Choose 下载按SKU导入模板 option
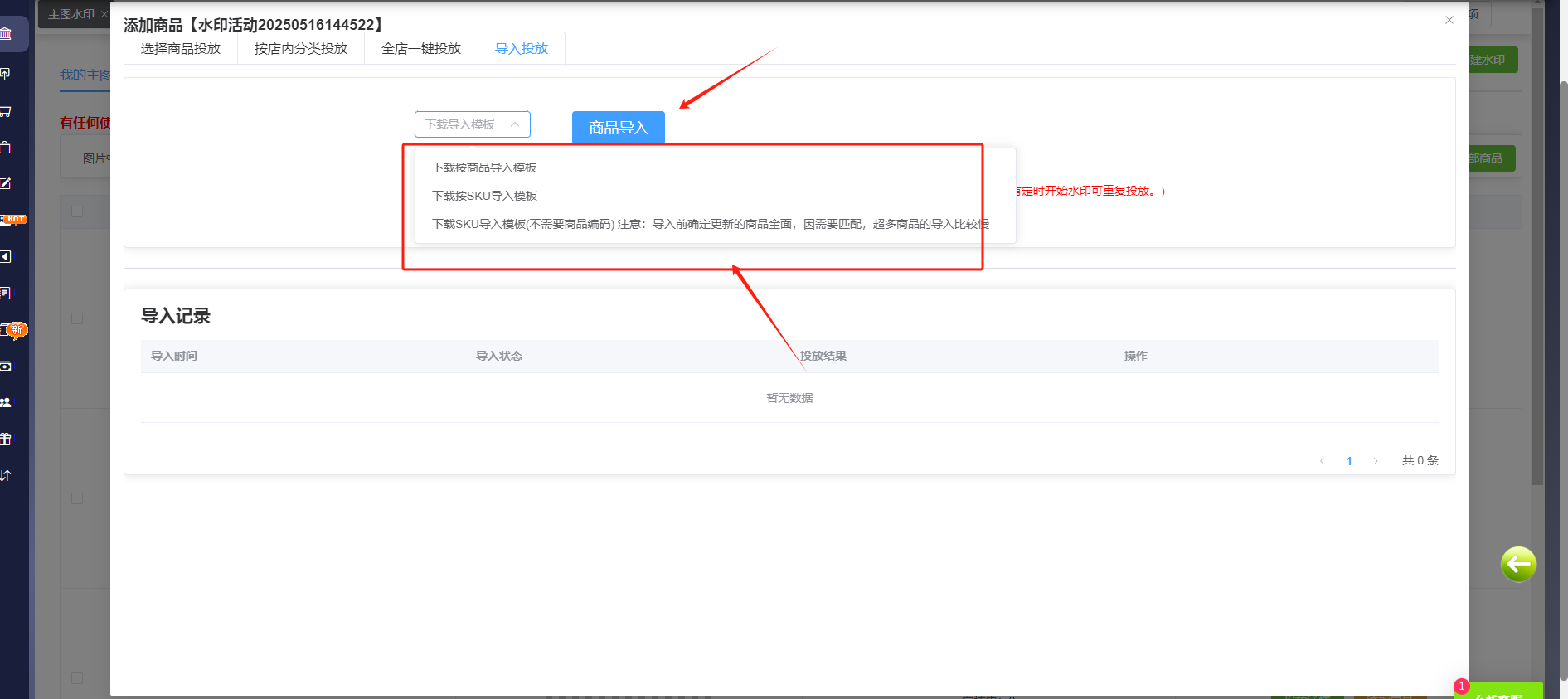This screenshot has height=699, width=1568. pyautogui.click(x=484, y=196)
